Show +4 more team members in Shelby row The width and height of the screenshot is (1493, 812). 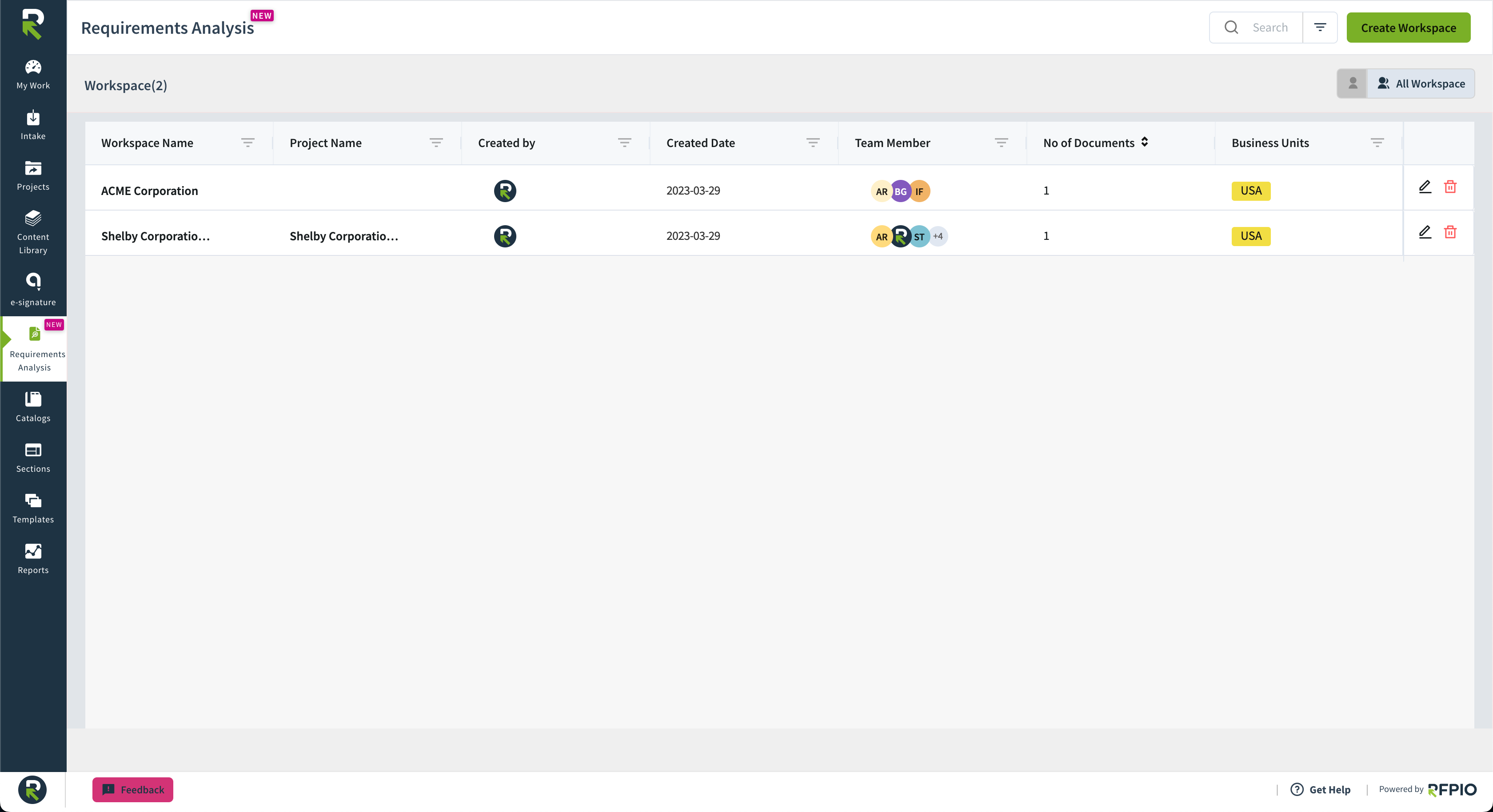click(938, 236)
